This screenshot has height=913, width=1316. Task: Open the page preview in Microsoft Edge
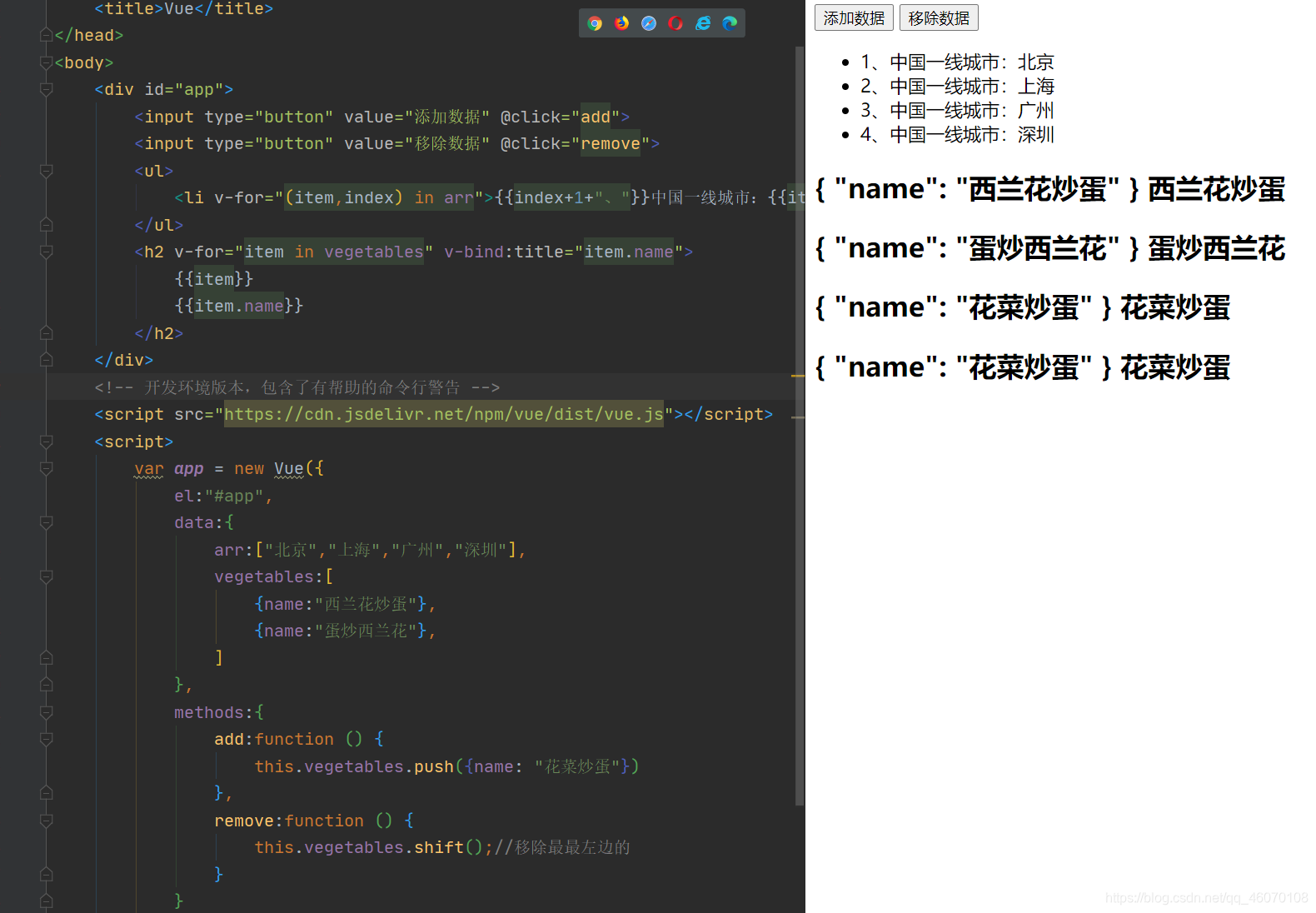coord(730,23)
